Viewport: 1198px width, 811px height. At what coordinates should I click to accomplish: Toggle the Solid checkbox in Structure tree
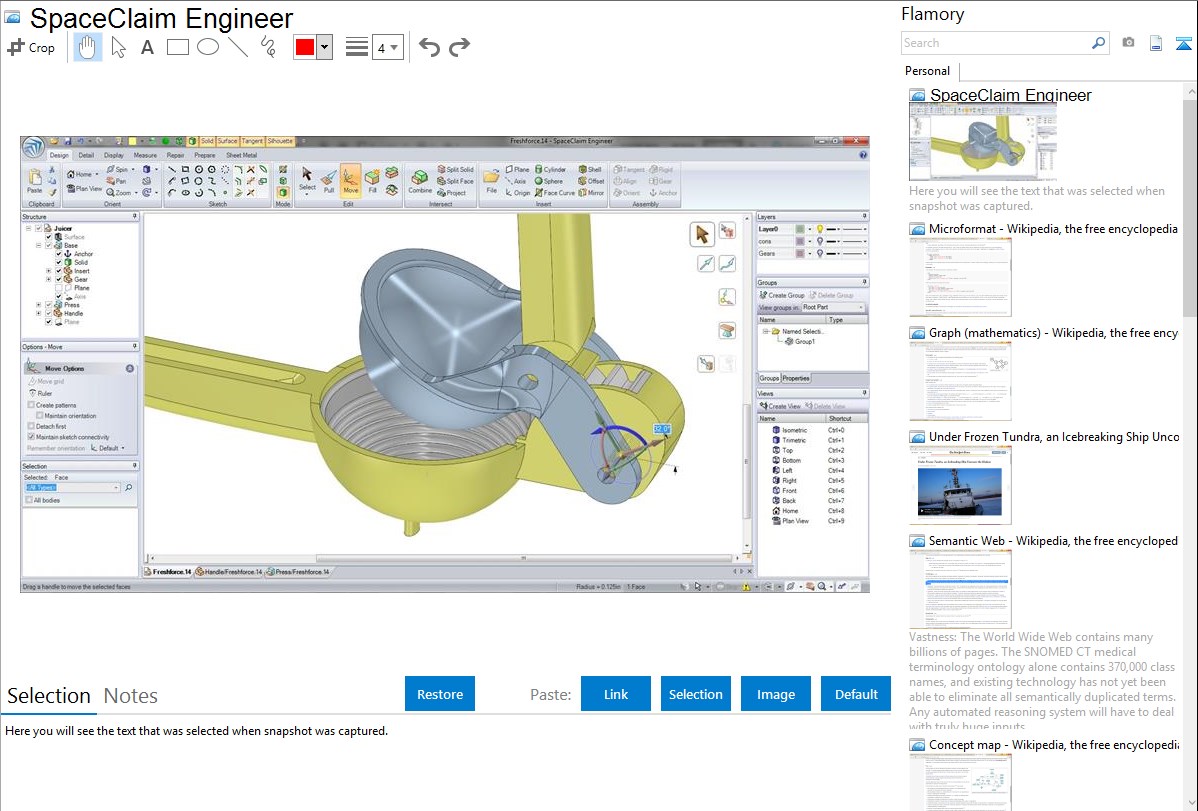coord(58,262)
